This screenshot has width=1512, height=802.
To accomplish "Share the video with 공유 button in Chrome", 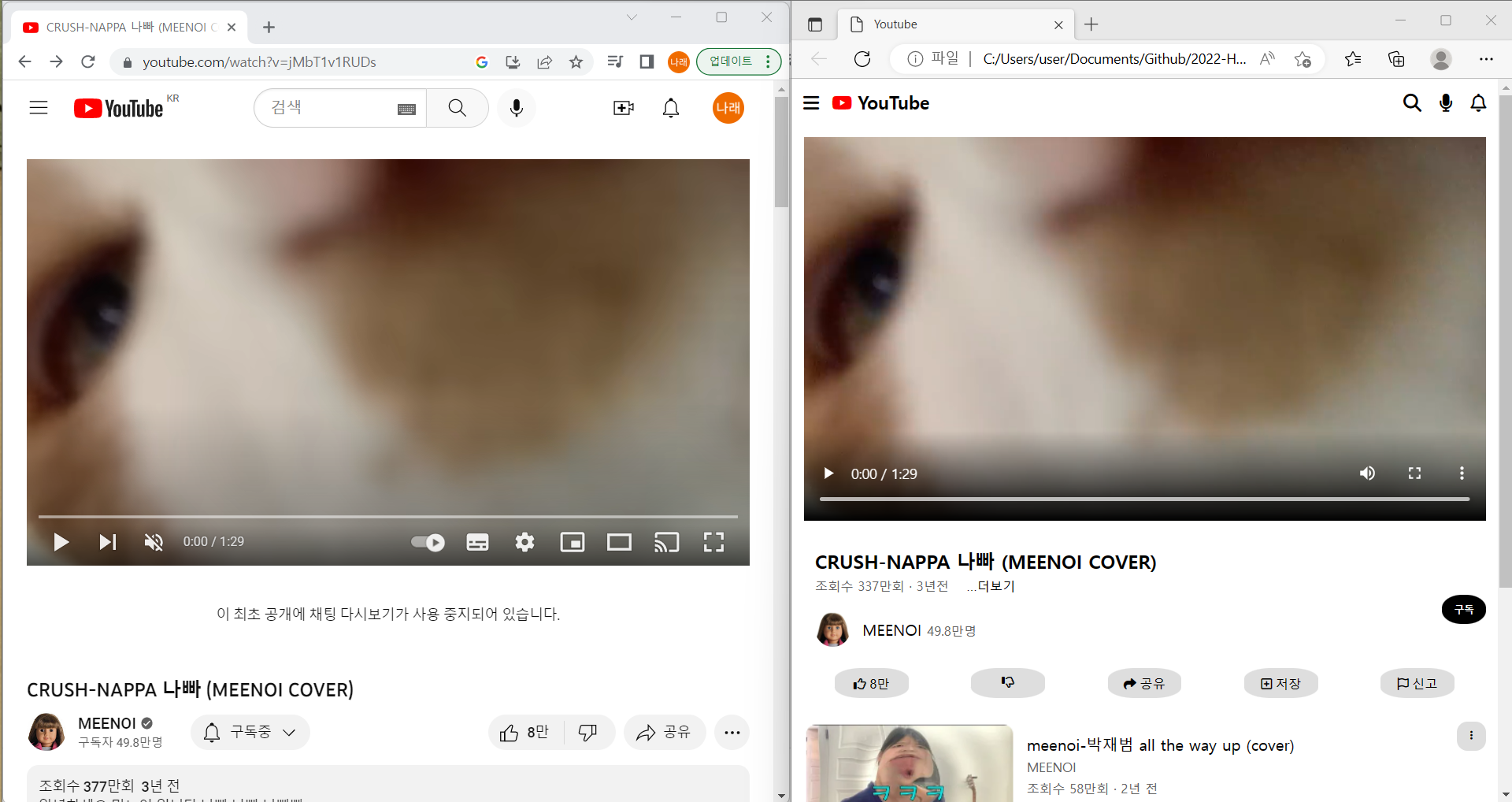I will (664, 733).
